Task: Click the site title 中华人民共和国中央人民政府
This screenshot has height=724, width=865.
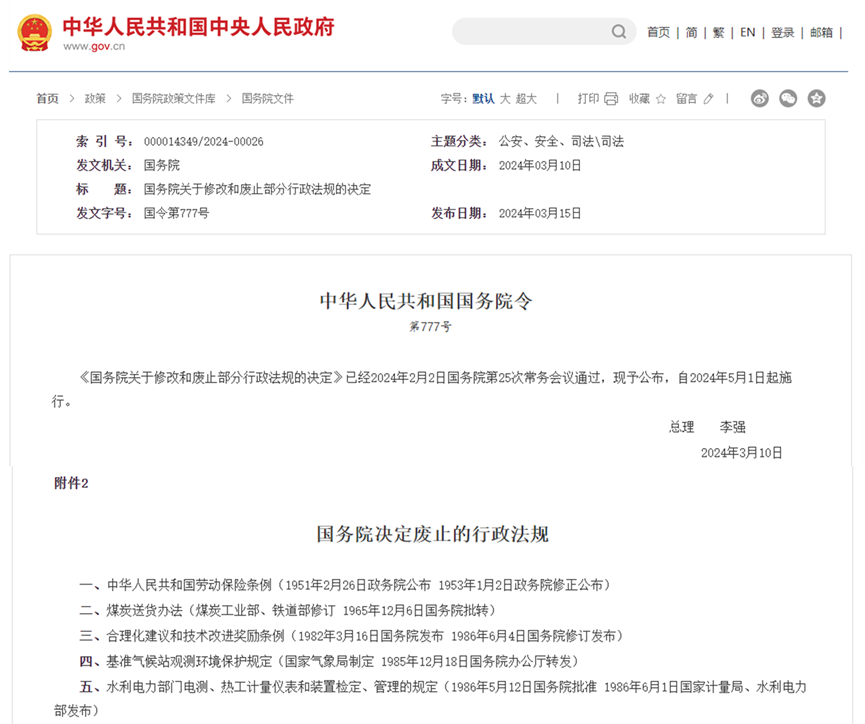Action: [x=199, y=27]
